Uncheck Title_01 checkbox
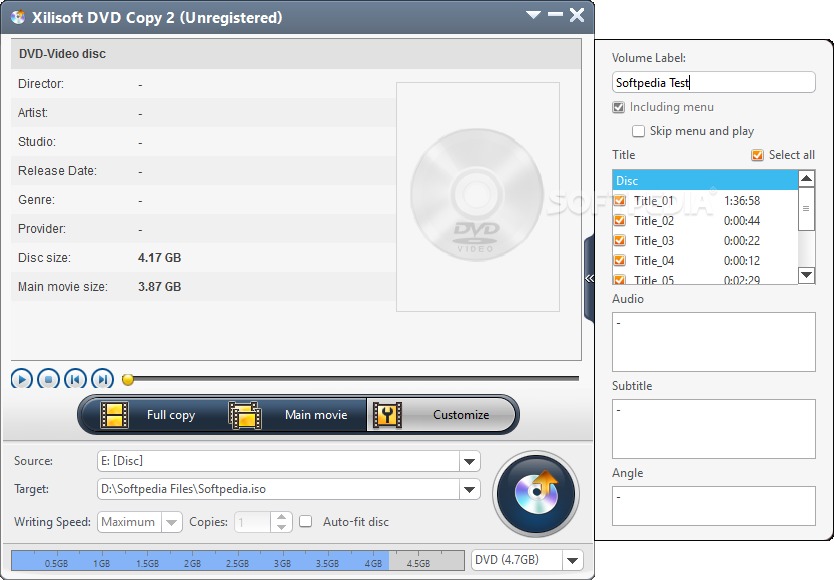This screenshot has height=580, width=834. click(620, 201)
